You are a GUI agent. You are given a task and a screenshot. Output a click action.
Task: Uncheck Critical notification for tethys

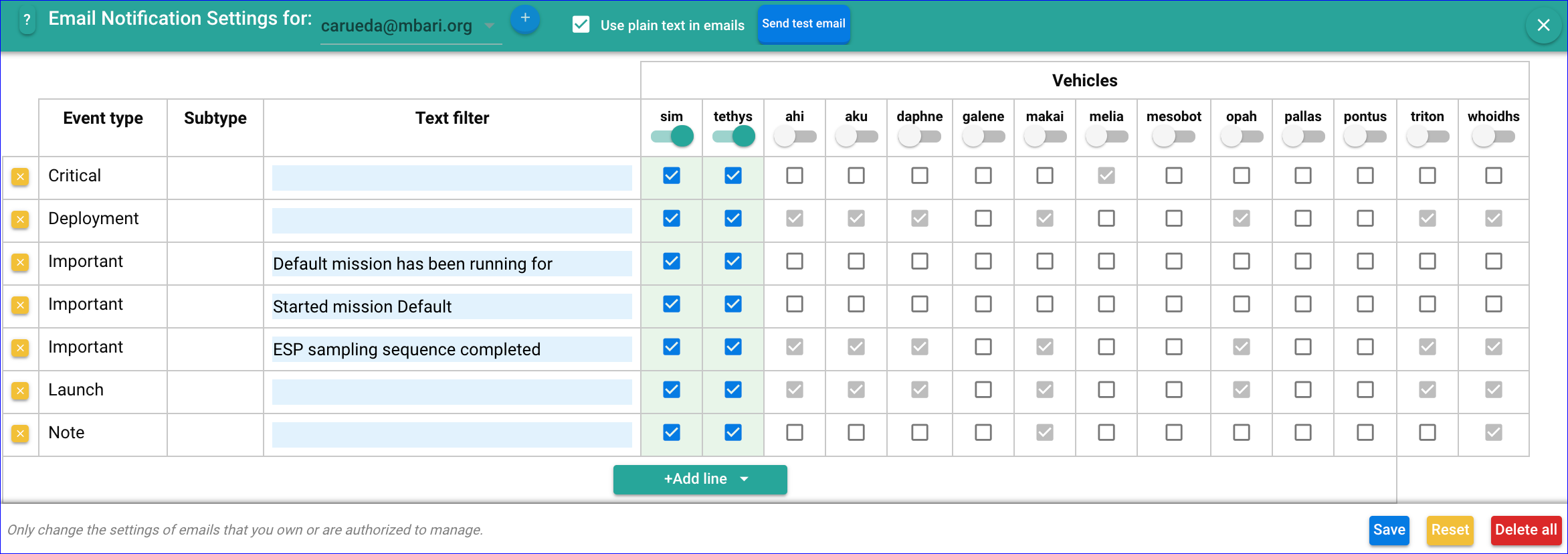pyautogui.click(x=733, y=176)
